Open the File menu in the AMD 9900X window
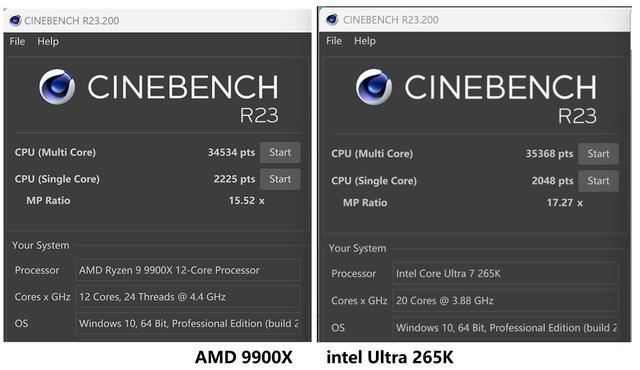640x370 pixels. tap(17, 42)
